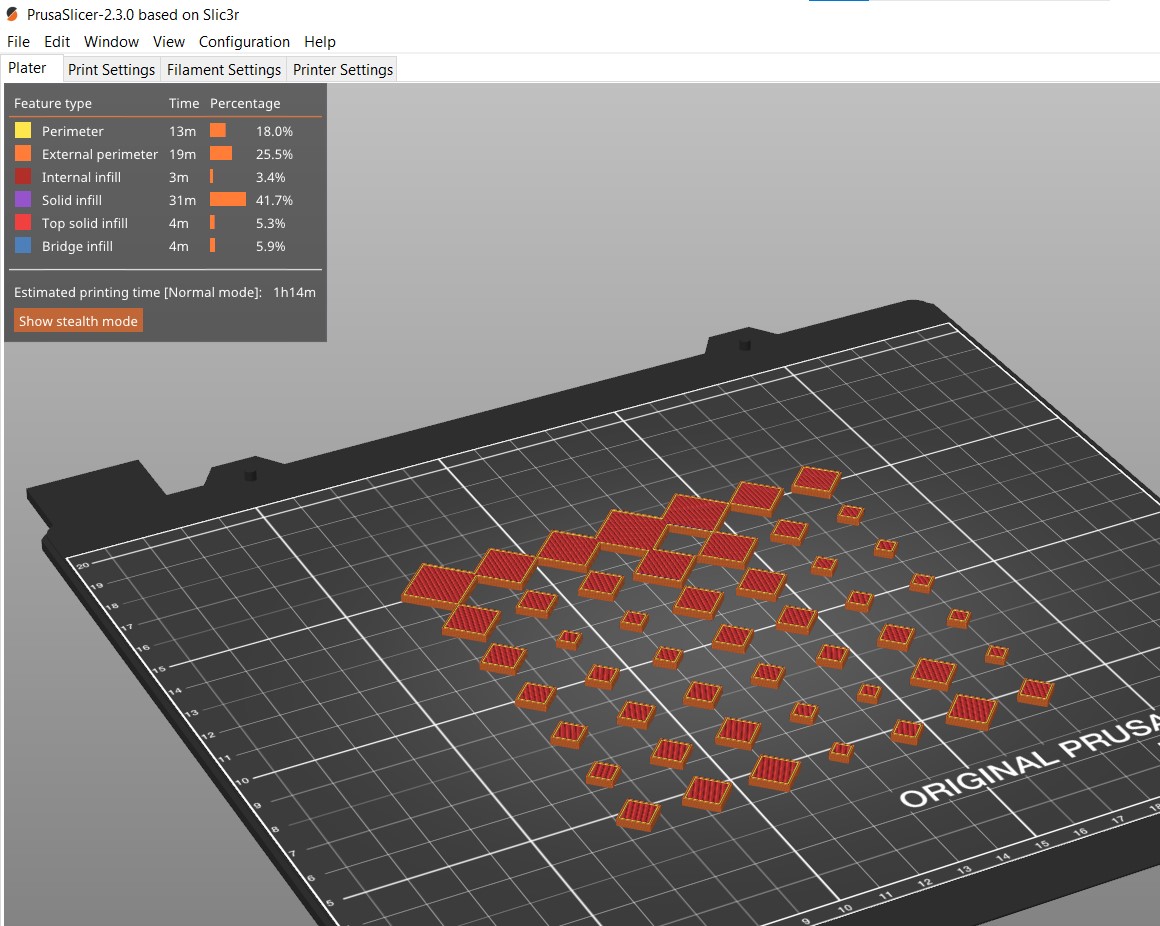Go to the Printer Settings tab
1160x926 pixels.
[343, 70]
